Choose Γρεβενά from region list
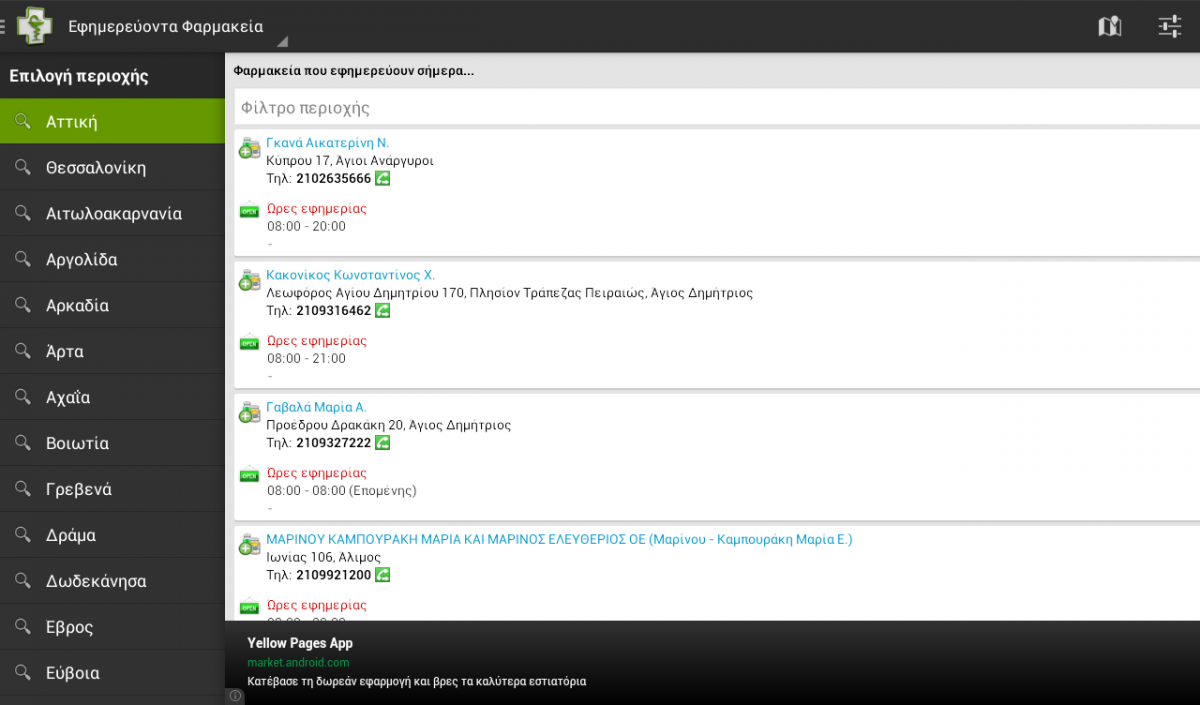This screenshot has width=1200, height=705. tap(112, 489)
